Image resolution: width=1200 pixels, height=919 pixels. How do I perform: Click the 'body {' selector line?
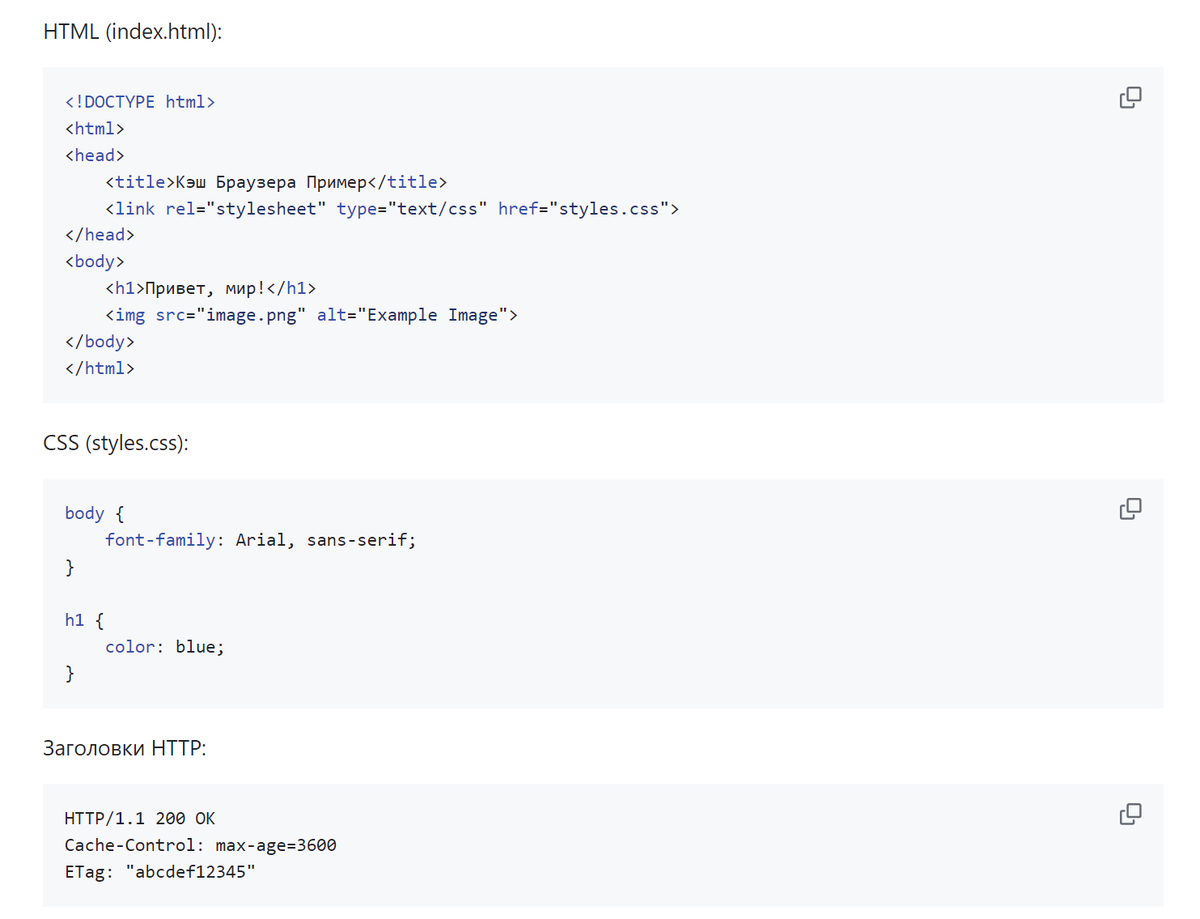[x=94, y=513]
